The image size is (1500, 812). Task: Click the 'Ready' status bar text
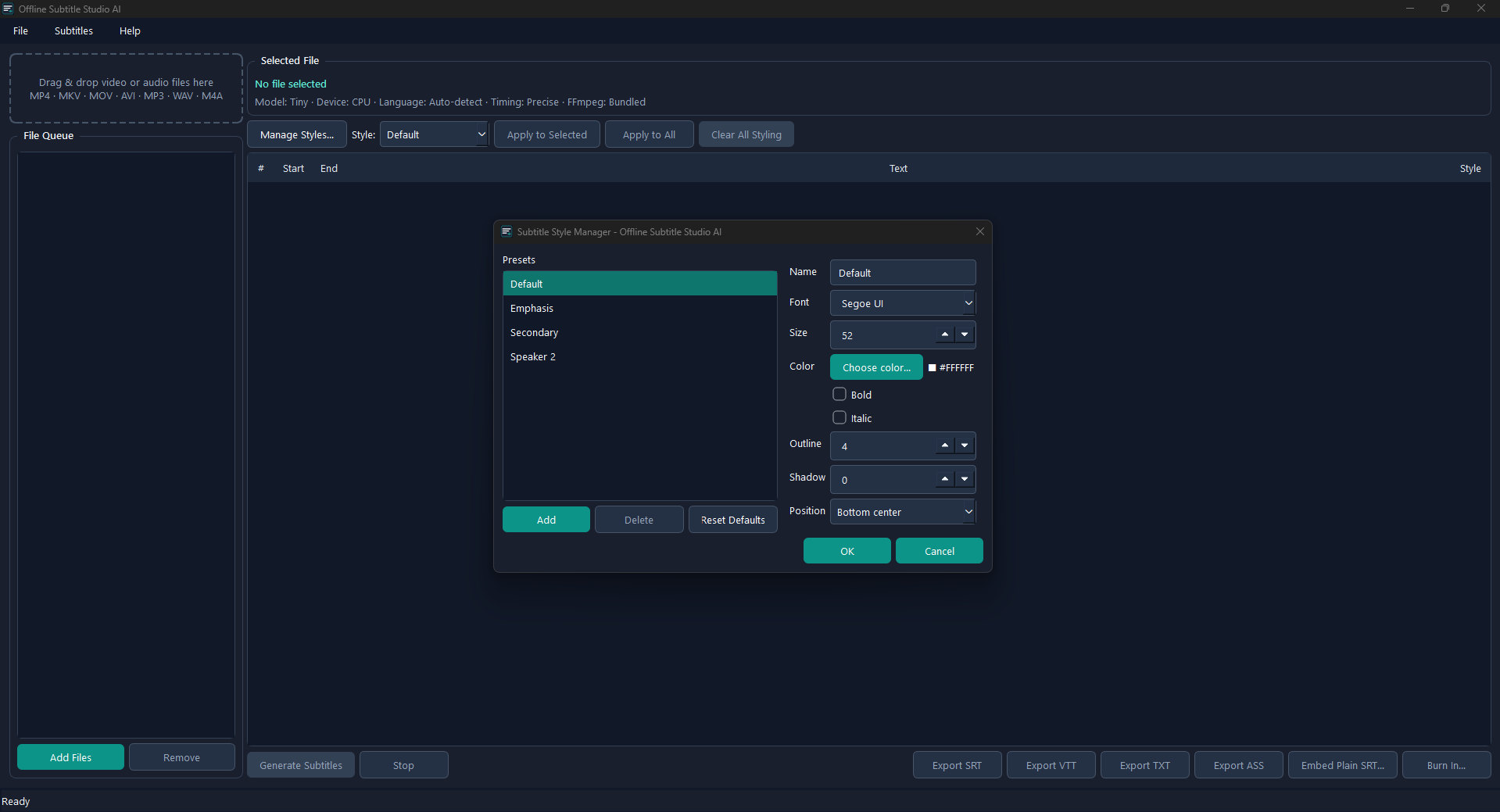pyautogui.click(x=16, y=801)
